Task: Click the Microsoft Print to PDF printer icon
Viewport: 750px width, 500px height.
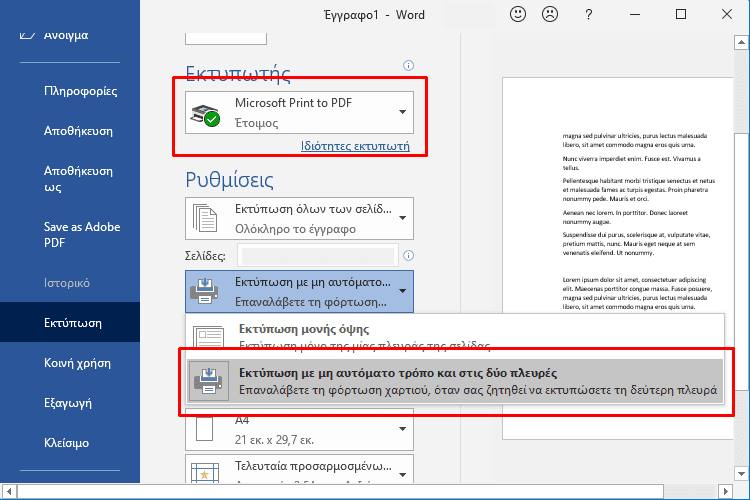Action: point(205,115)
